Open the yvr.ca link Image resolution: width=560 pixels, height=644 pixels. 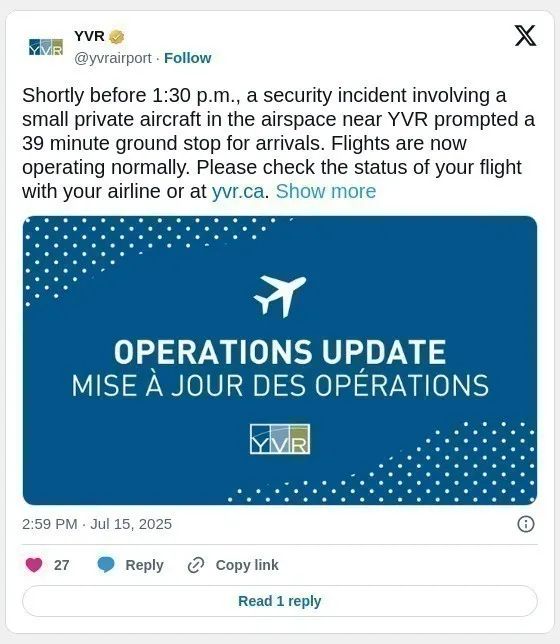238,192
